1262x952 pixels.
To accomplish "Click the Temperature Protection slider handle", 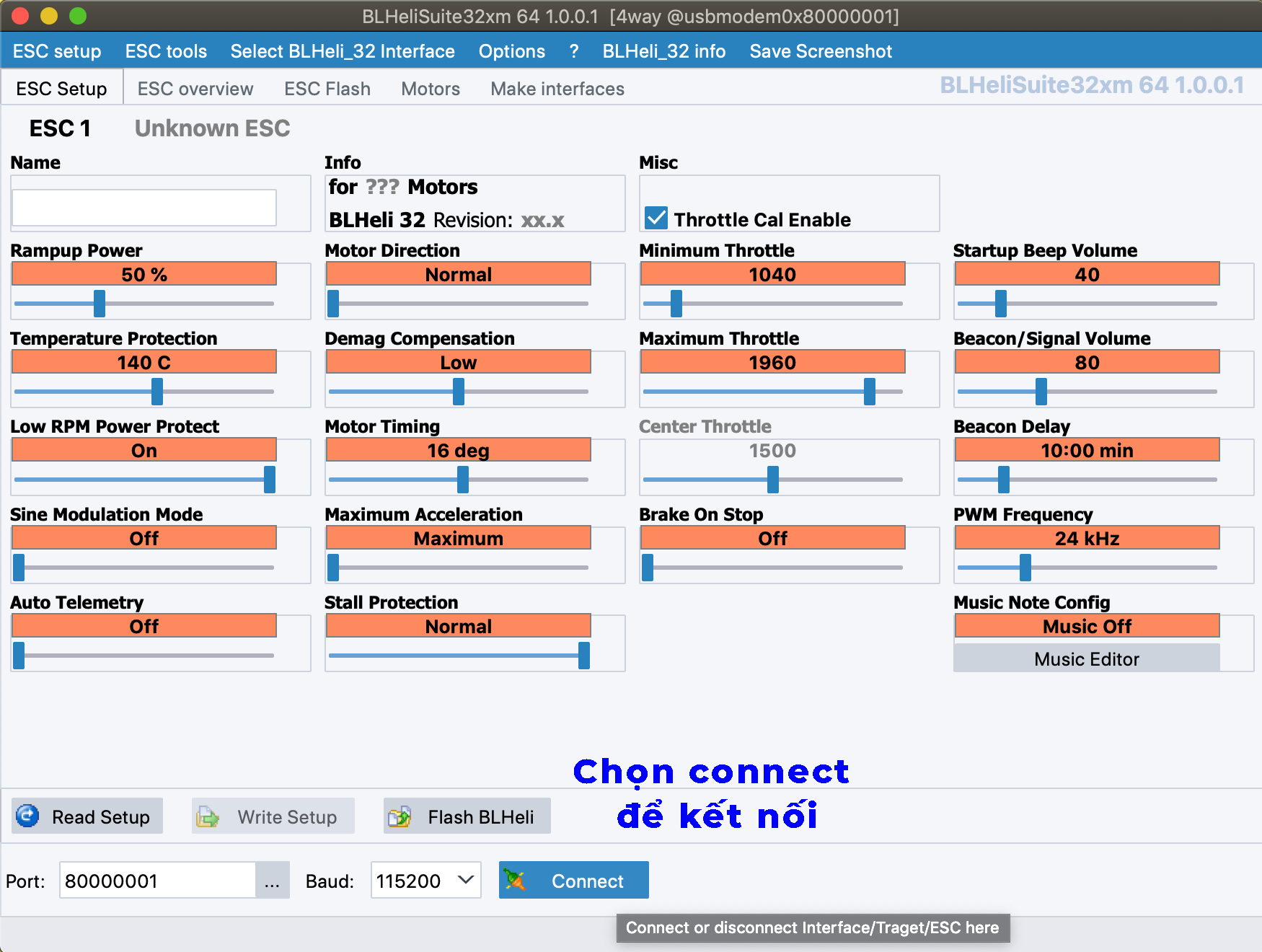I will [157, 392].
